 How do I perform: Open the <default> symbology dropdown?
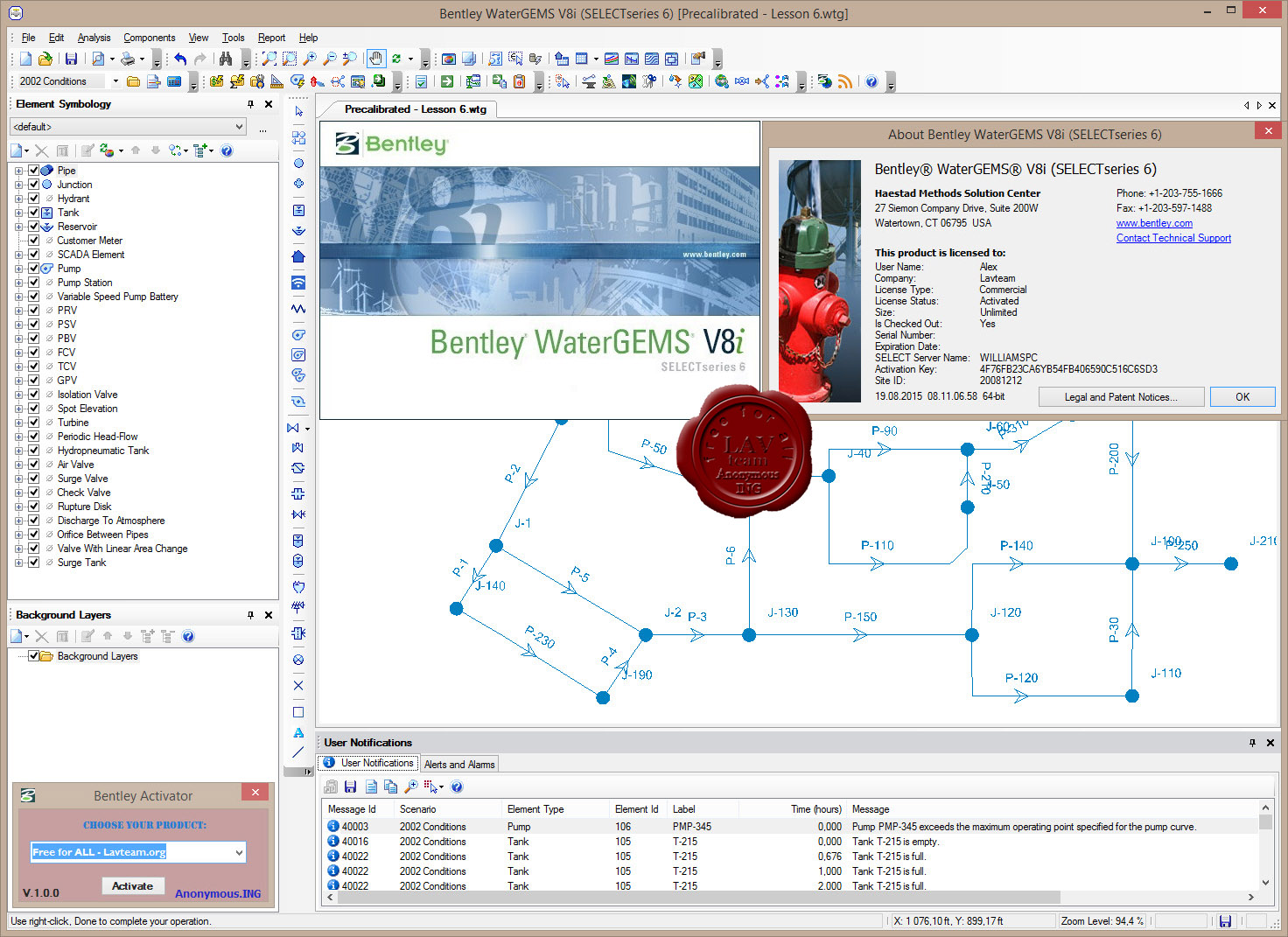pos(239,127)
